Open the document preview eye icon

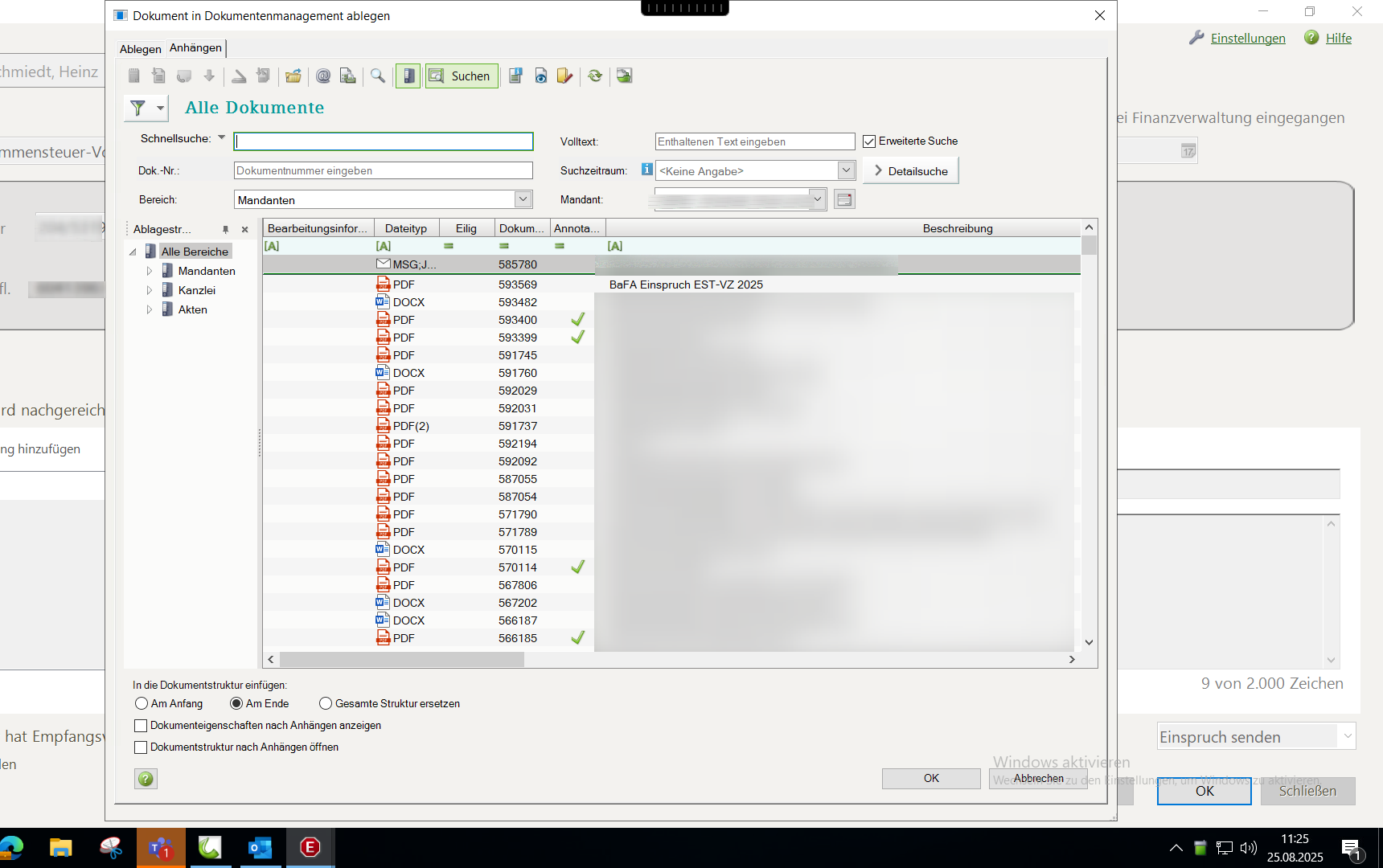pyautogui.click(x=541, y=76)
